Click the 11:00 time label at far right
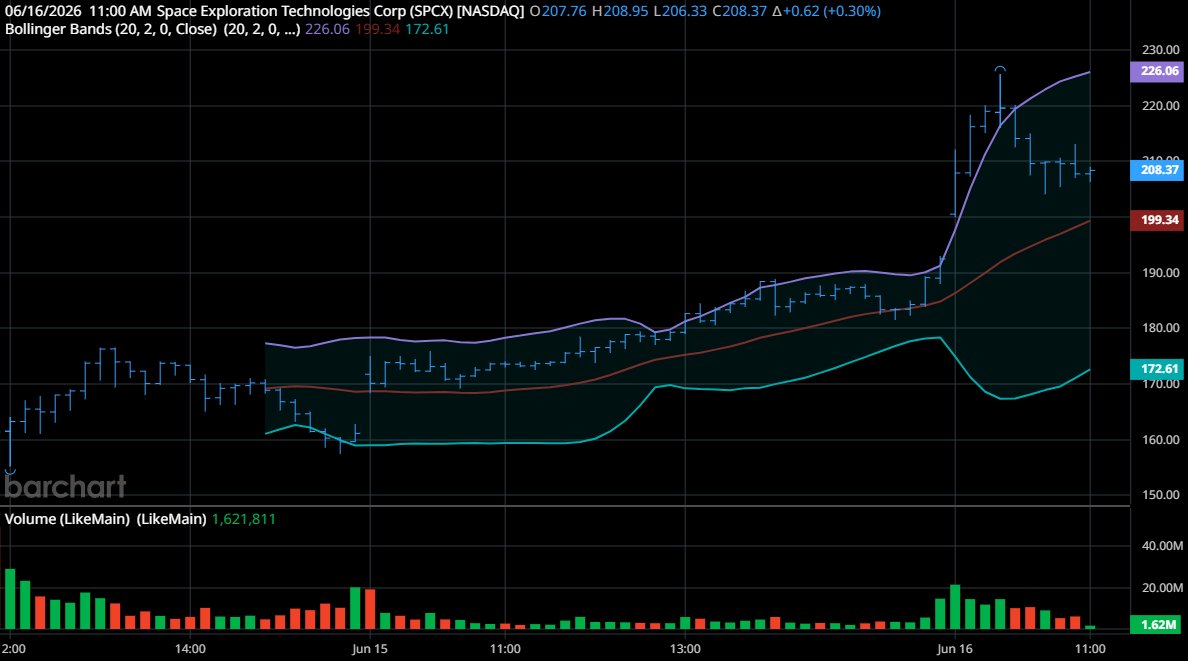Image resolution: width=1188 pixels, height=661 pixels. tap(1090, 649)
